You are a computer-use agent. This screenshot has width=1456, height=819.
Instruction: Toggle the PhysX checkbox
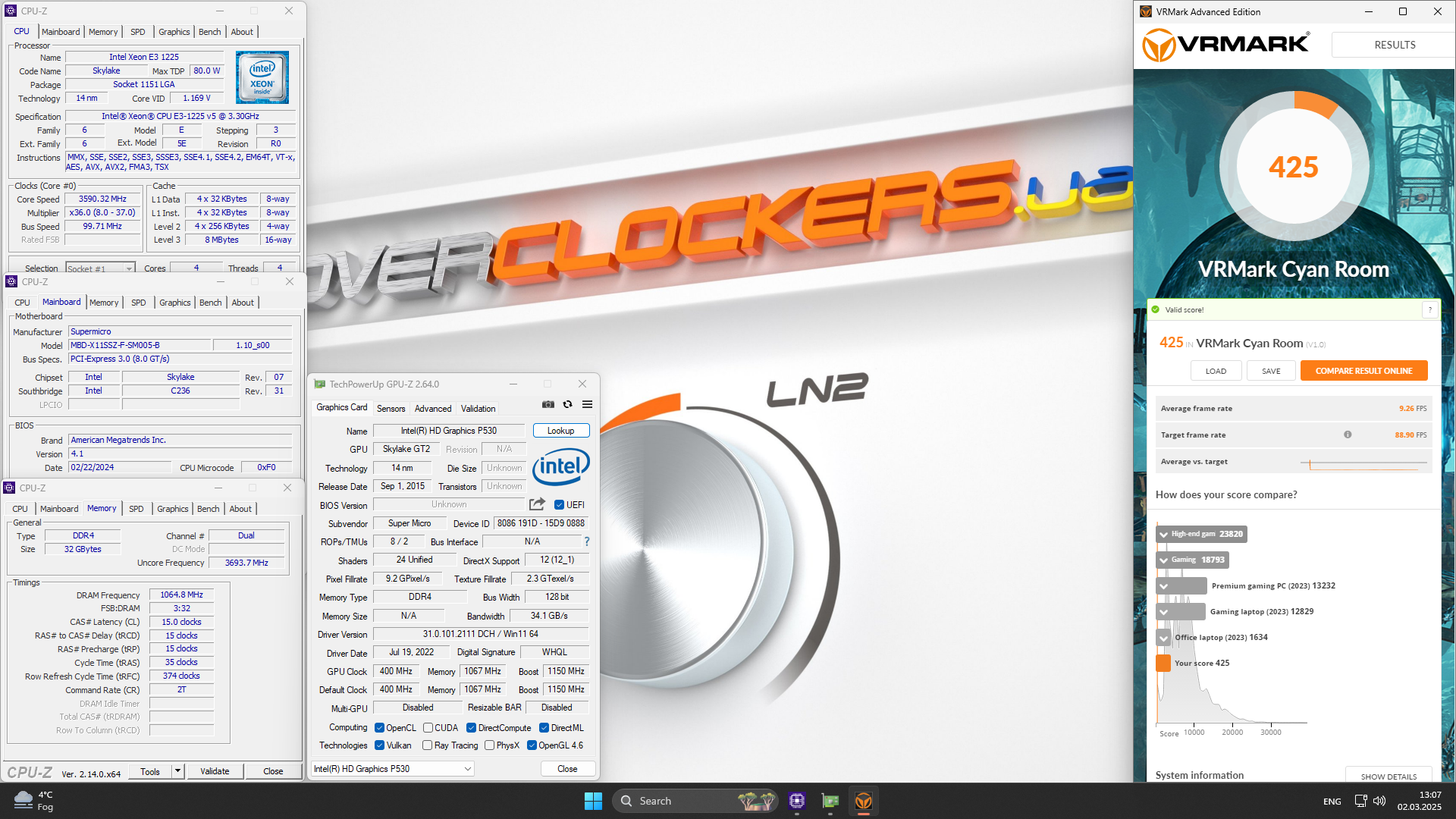click(x=489, y=745)
